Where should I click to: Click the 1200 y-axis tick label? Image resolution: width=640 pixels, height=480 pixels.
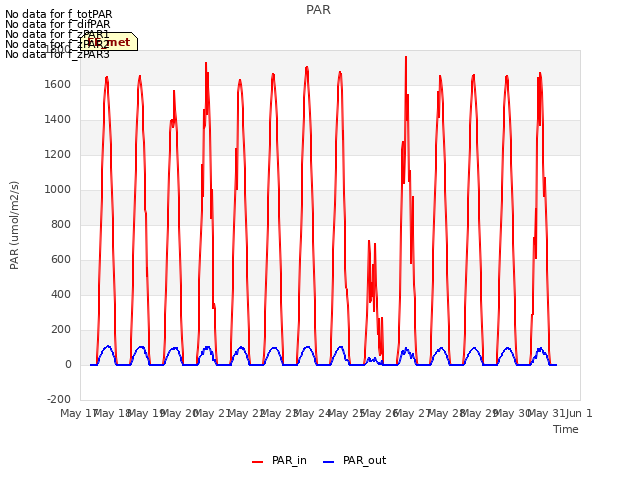point(58,155)
